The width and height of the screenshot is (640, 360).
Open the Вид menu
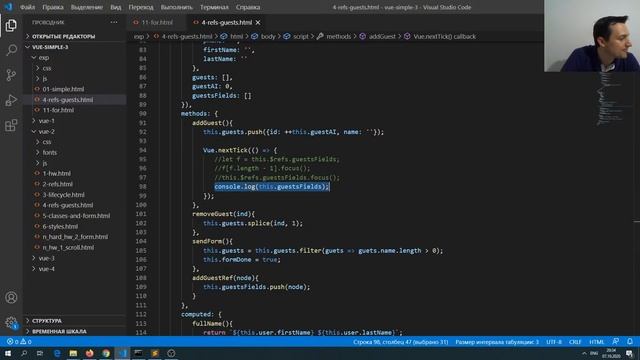tap(116, 7)
